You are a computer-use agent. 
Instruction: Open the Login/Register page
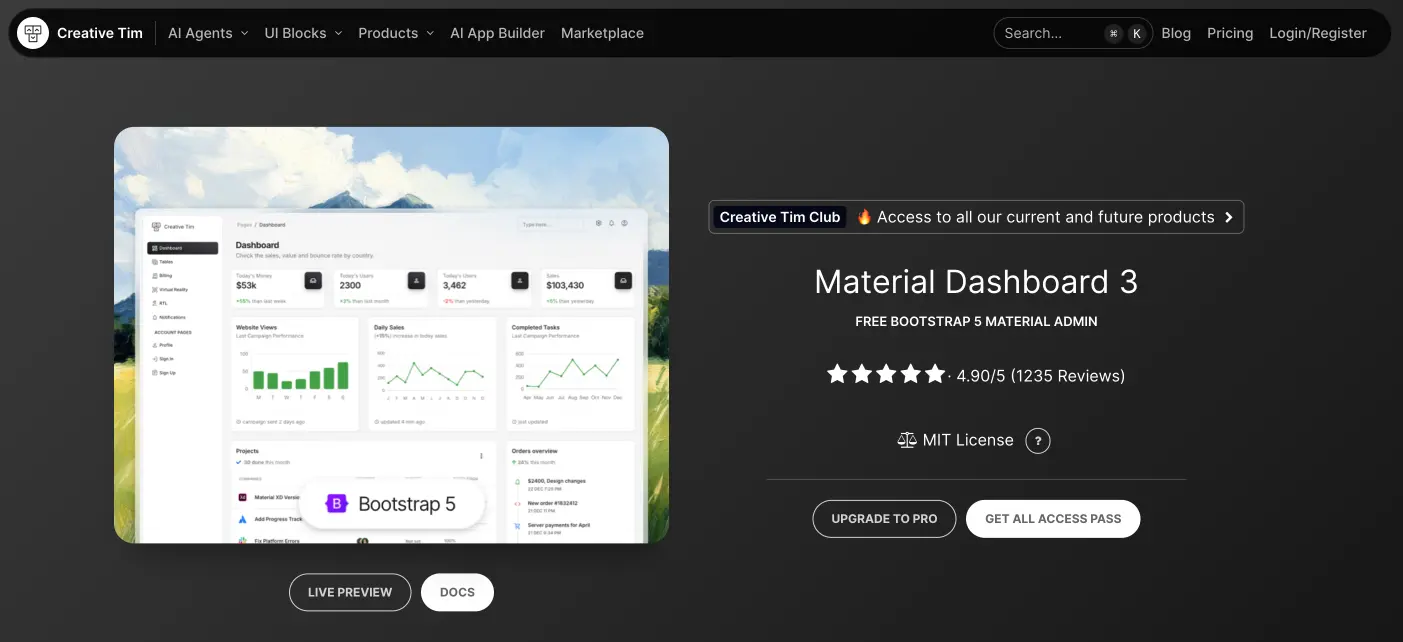click(x=1318, y=33)
